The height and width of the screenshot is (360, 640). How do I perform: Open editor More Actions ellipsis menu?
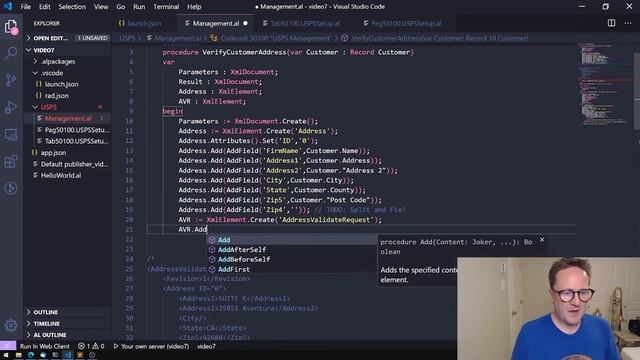[628, 23]
